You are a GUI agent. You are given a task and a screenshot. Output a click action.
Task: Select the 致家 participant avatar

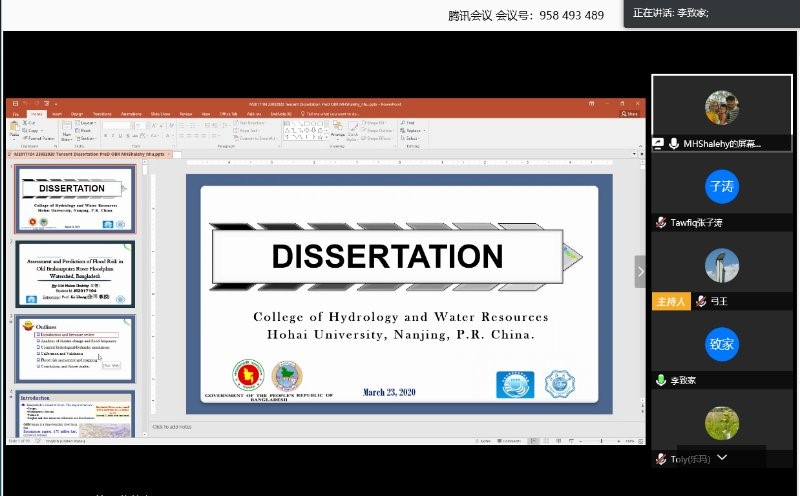722,343
